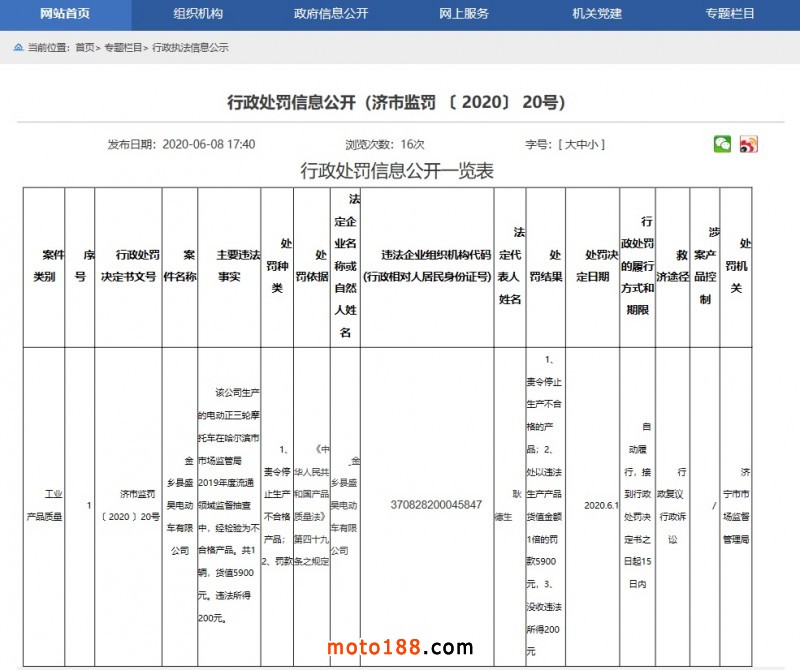This screenshot has height=670, width=800.
Task: Select the 网上服务 navigation item
Action: click(464, 14)
